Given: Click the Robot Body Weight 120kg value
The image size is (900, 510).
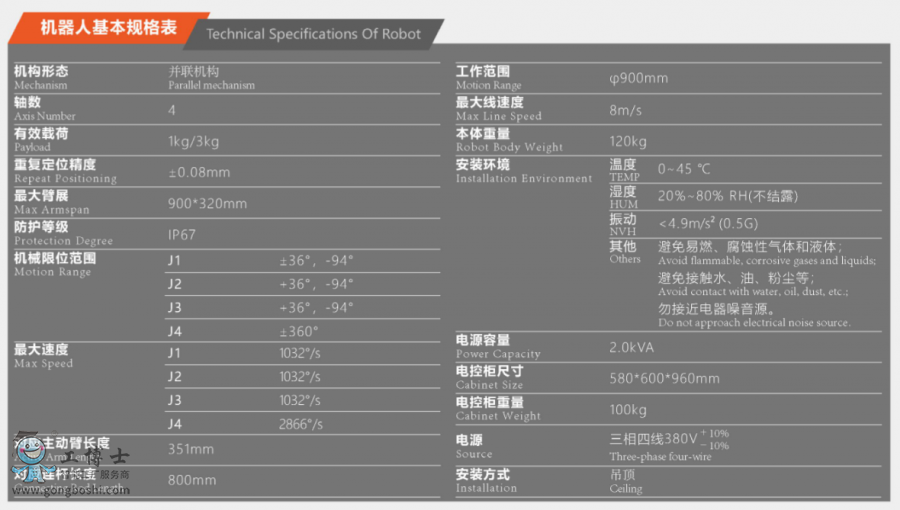Looking at the screenshot, I should coord(628,141).
